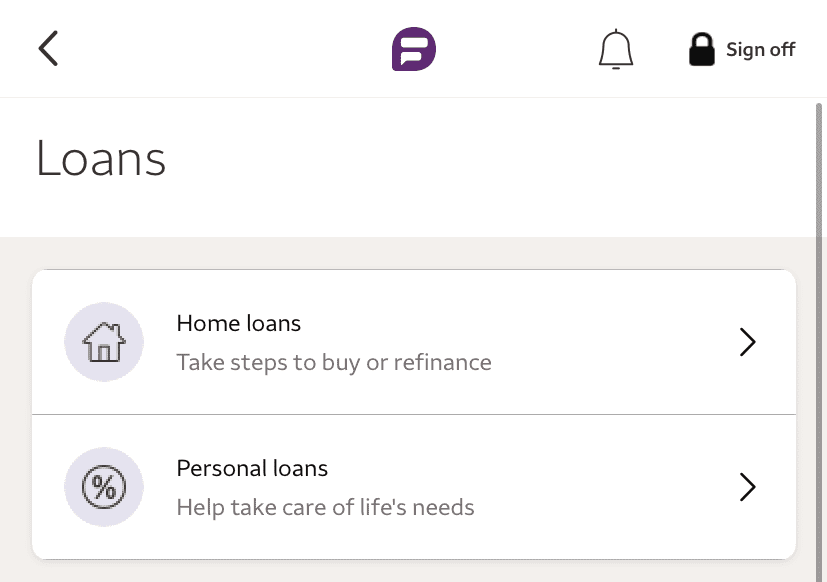827x582 pixels.
Task: Tap the purple bank logo in the header
Action: point(413,48)
